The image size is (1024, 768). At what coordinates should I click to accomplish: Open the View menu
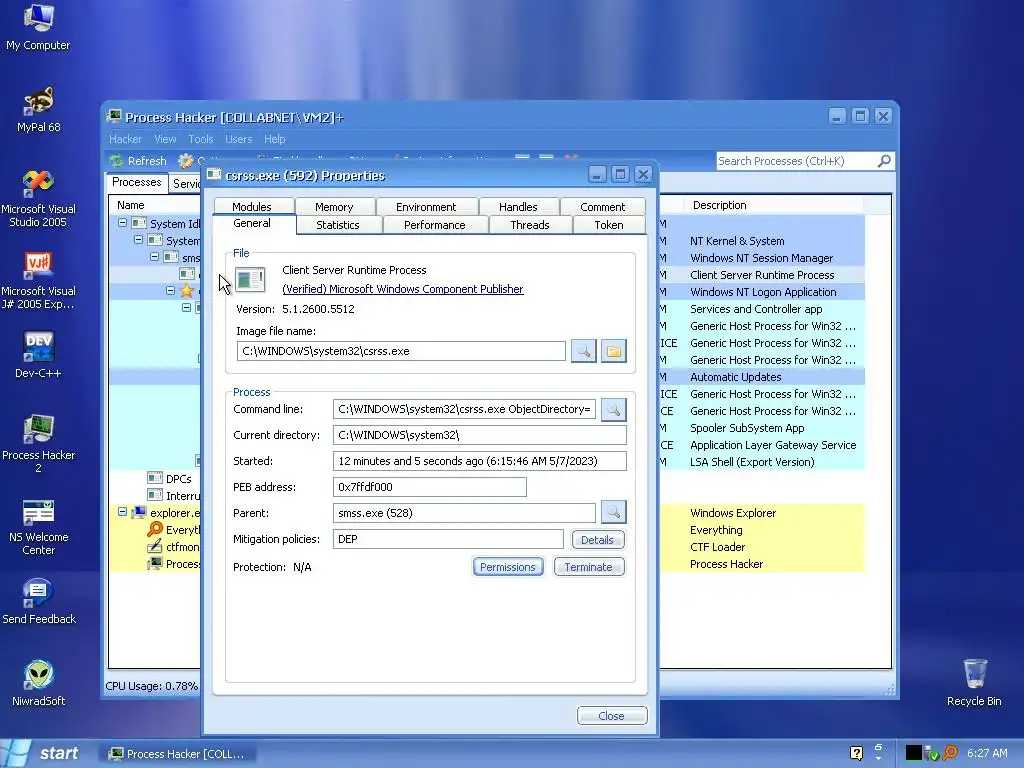pos(165,139)
